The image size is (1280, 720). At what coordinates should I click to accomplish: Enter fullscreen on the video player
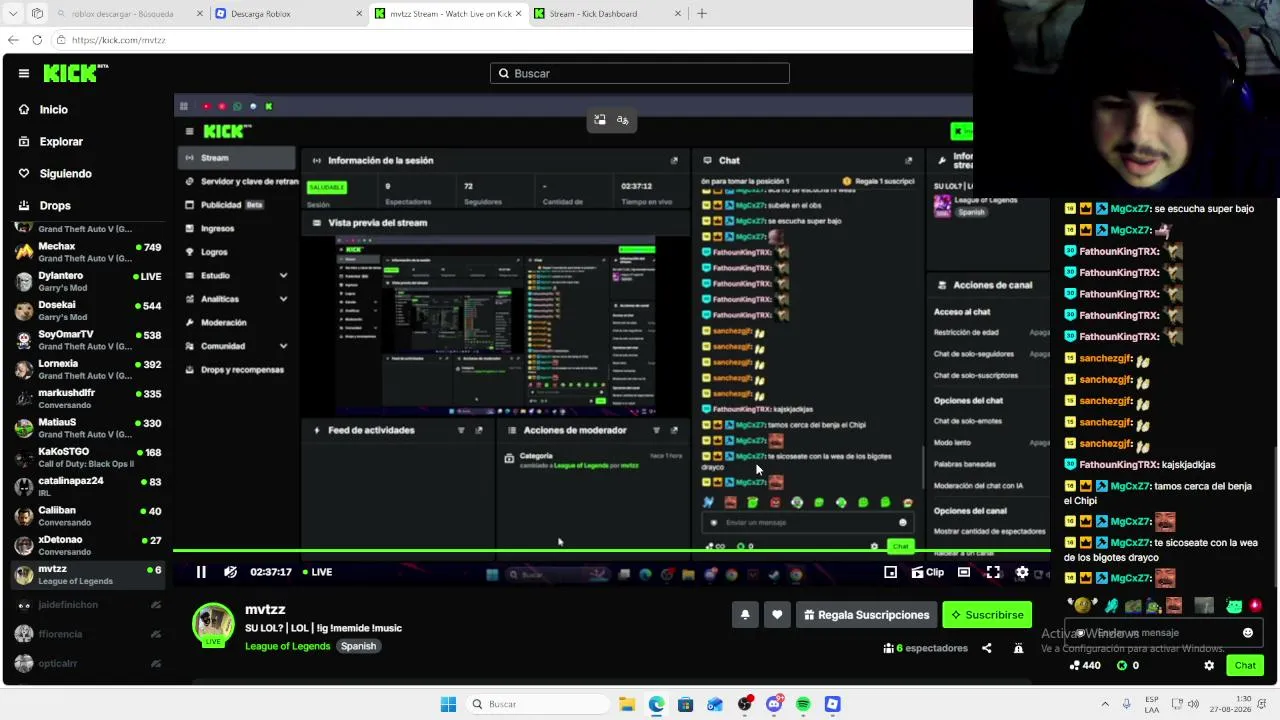pos(993,572)
